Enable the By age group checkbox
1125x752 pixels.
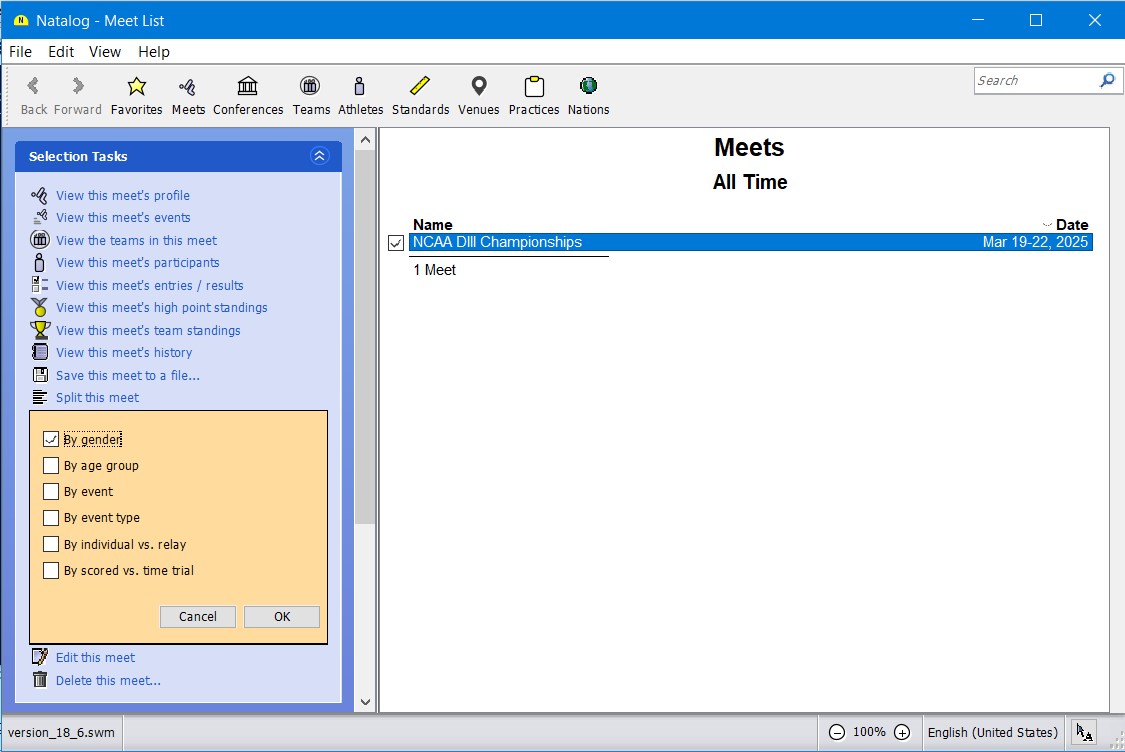(x=51, y=465)
